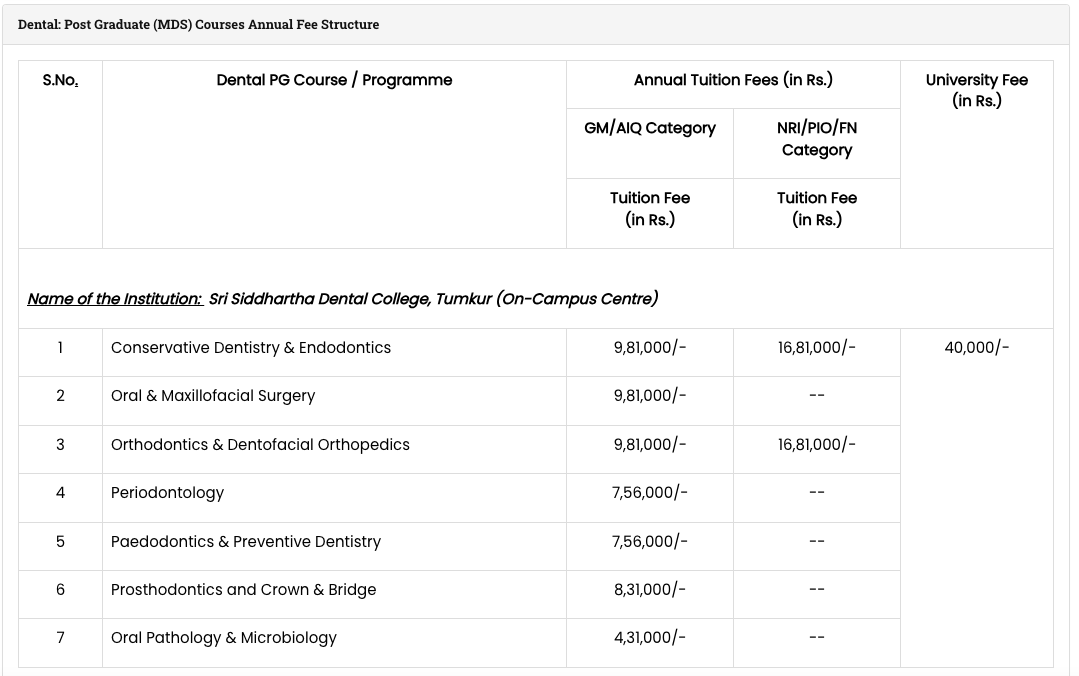Click the 4,31,000/- tuition fee cell

pyautogui.click(x=649, y=637)
